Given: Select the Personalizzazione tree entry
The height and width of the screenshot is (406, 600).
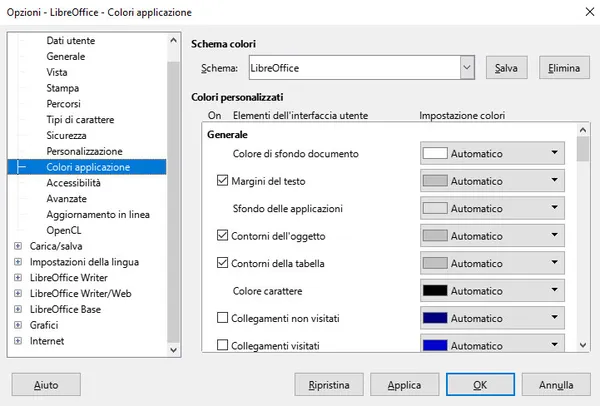Looking at the screenshot, I should pos(85,151).
